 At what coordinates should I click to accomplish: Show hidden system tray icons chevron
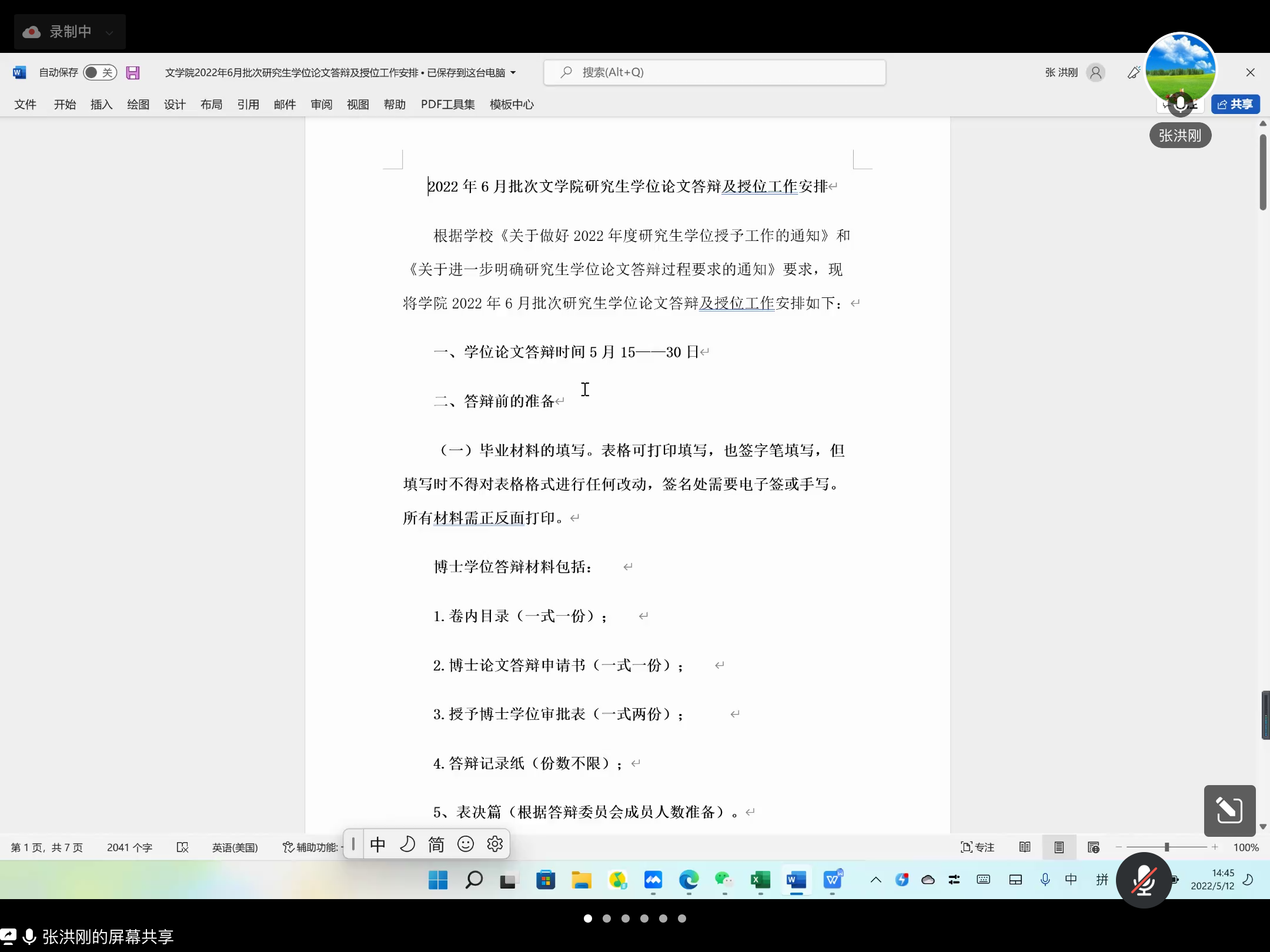coord(875,880)
